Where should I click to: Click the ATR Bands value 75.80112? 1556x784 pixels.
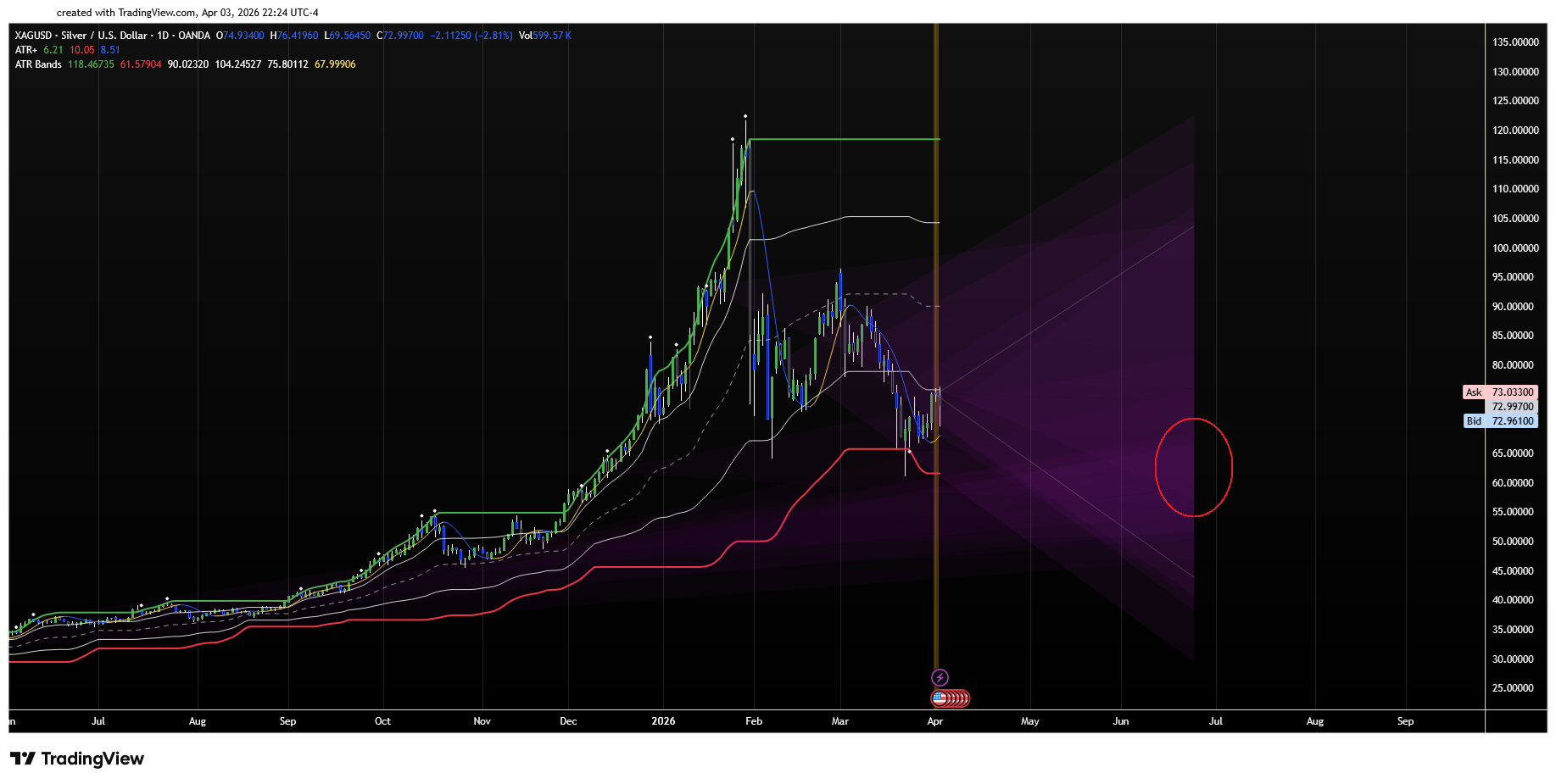[x=288, y=64]
